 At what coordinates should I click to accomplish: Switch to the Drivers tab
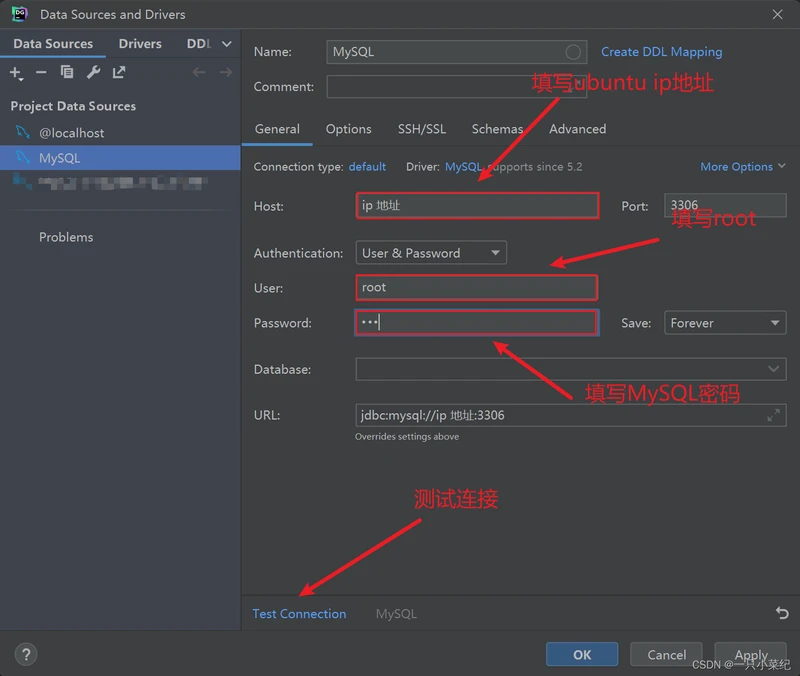pyautogui.click(x=140, y=44)
